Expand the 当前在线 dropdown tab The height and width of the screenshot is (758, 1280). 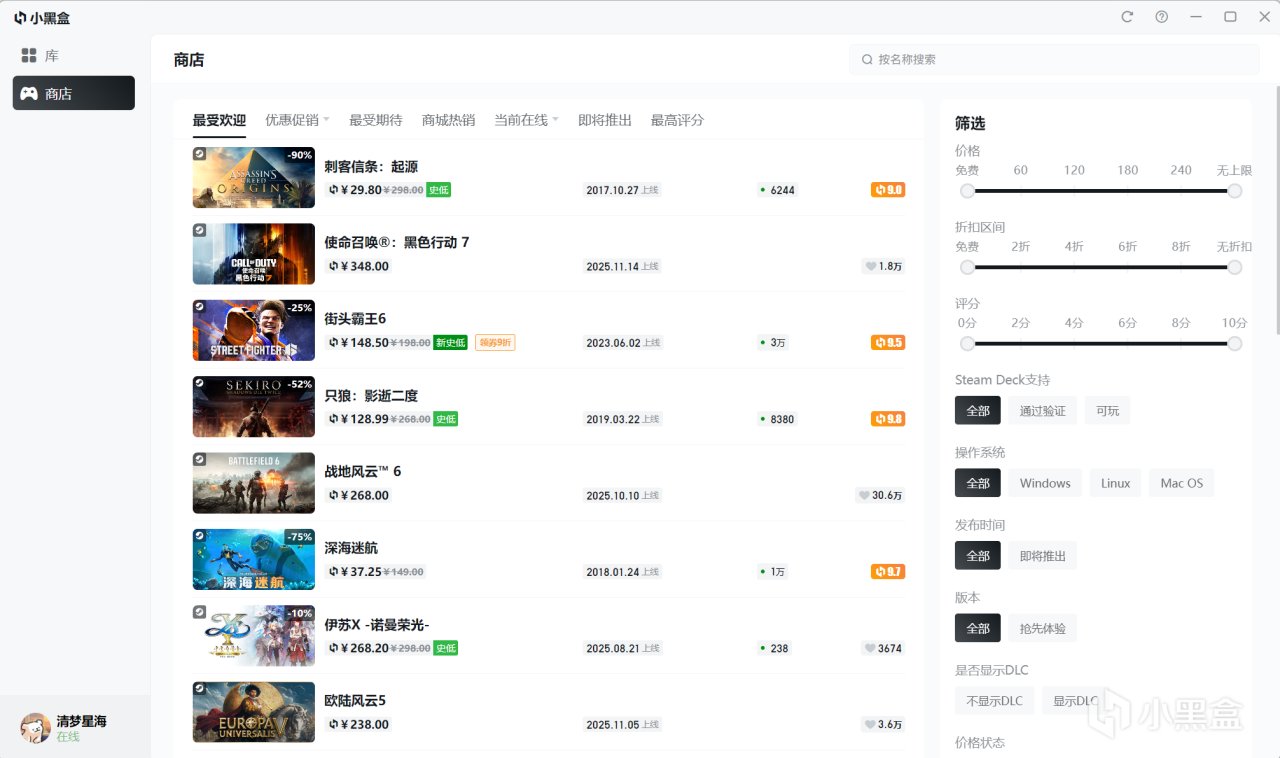[526, 120]
